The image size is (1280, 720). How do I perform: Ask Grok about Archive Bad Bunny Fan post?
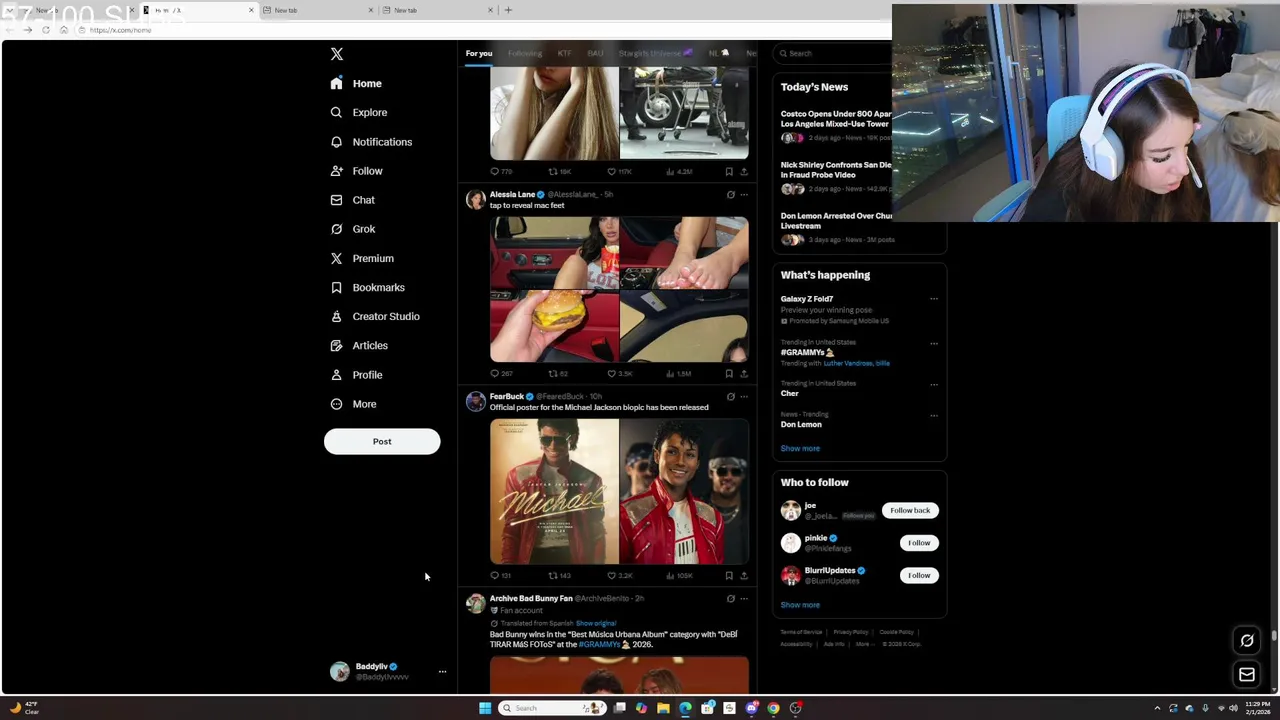pos(730,599)
